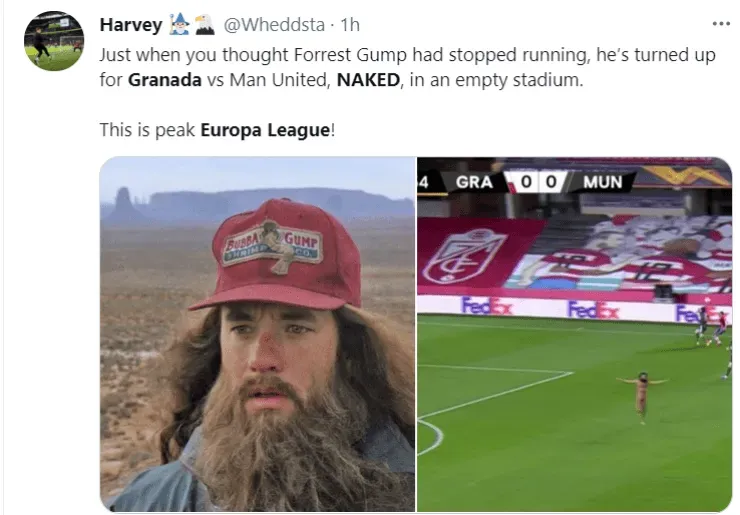Click the eagle emoji in display name

click(204, 25)
